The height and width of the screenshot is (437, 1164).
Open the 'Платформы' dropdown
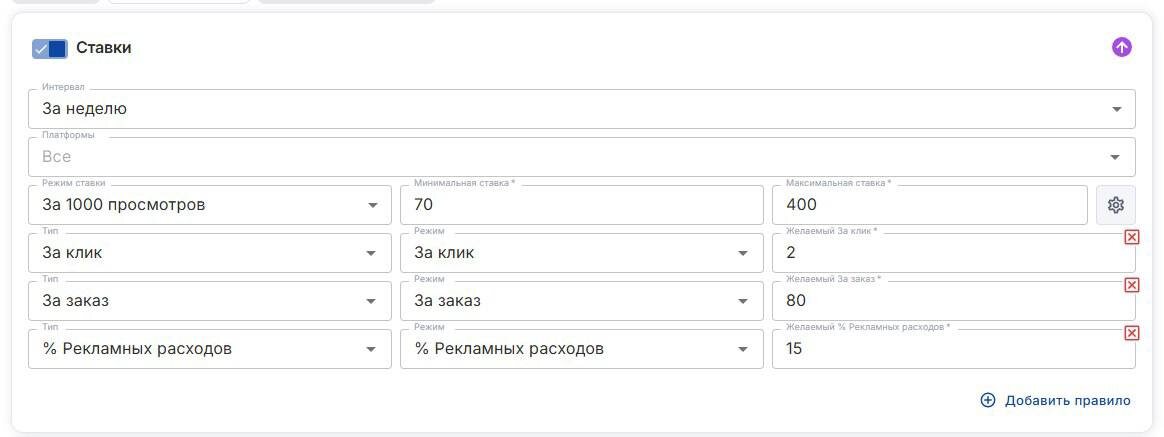point(580,157)
